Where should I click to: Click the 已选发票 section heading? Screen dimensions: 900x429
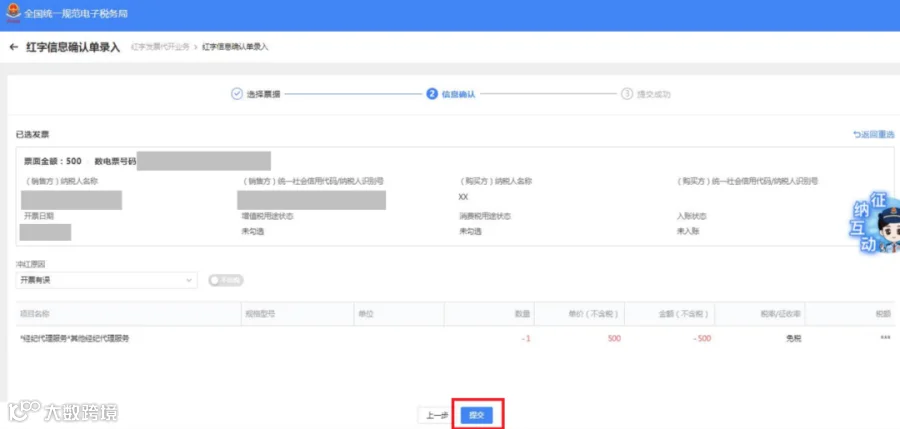33,134
